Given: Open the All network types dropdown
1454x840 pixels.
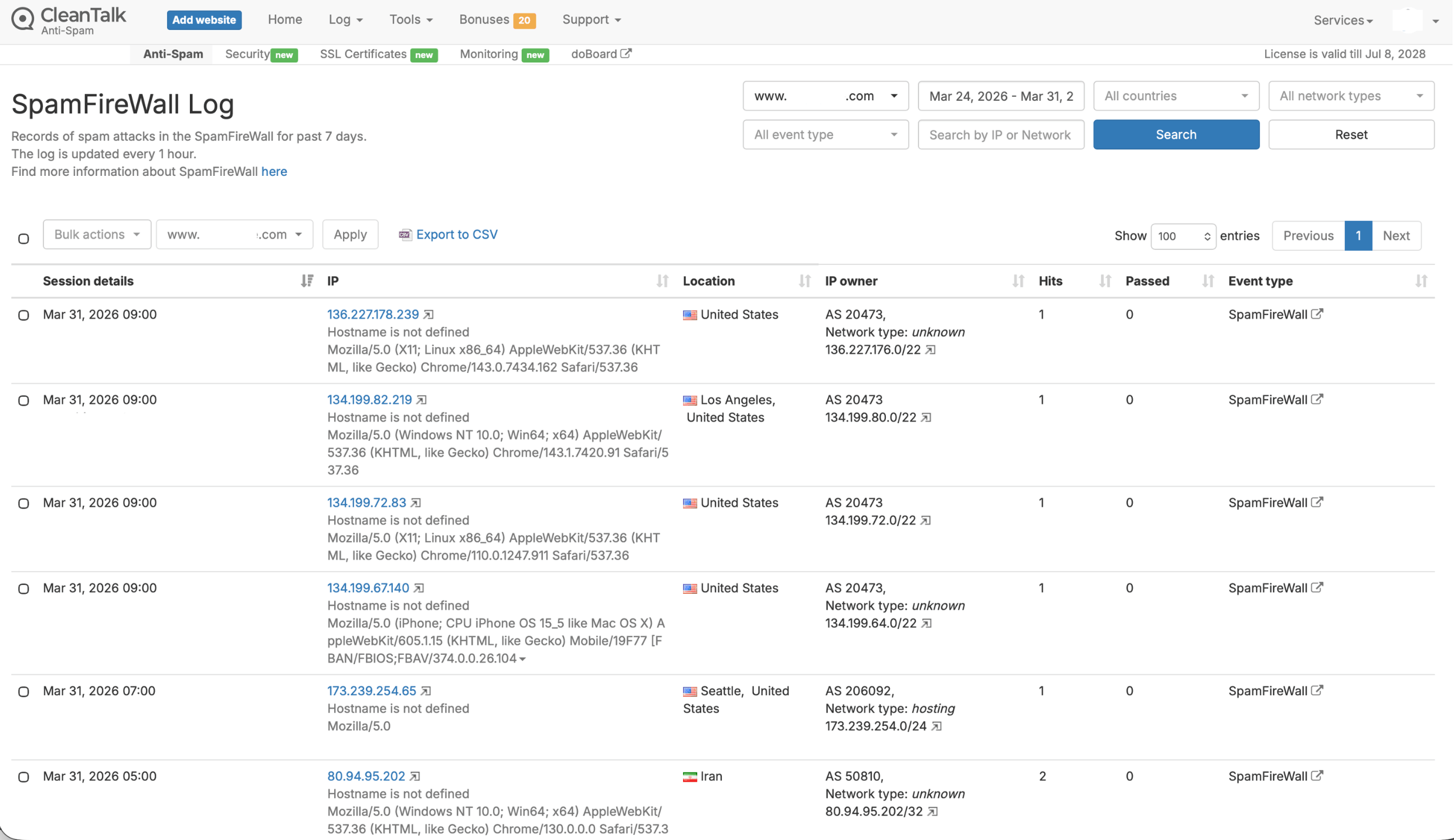Looking at the screenshot, I should point(1351,96).
